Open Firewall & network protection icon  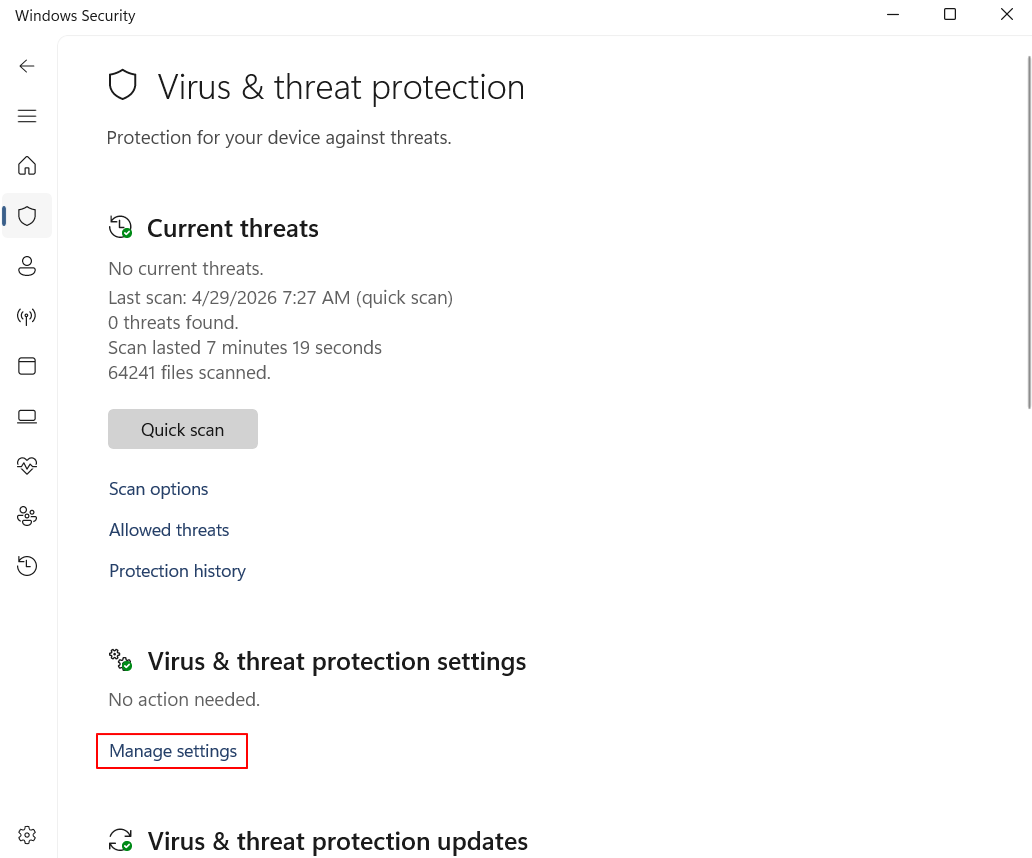(27, 317)
